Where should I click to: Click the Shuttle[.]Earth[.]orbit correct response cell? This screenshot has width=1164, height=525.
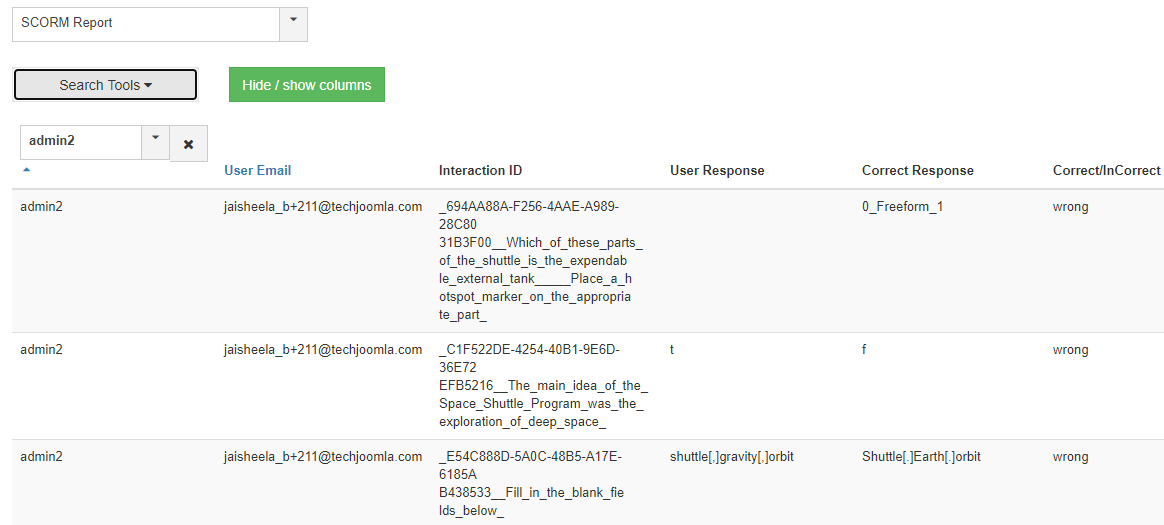[x=921, y=457]
